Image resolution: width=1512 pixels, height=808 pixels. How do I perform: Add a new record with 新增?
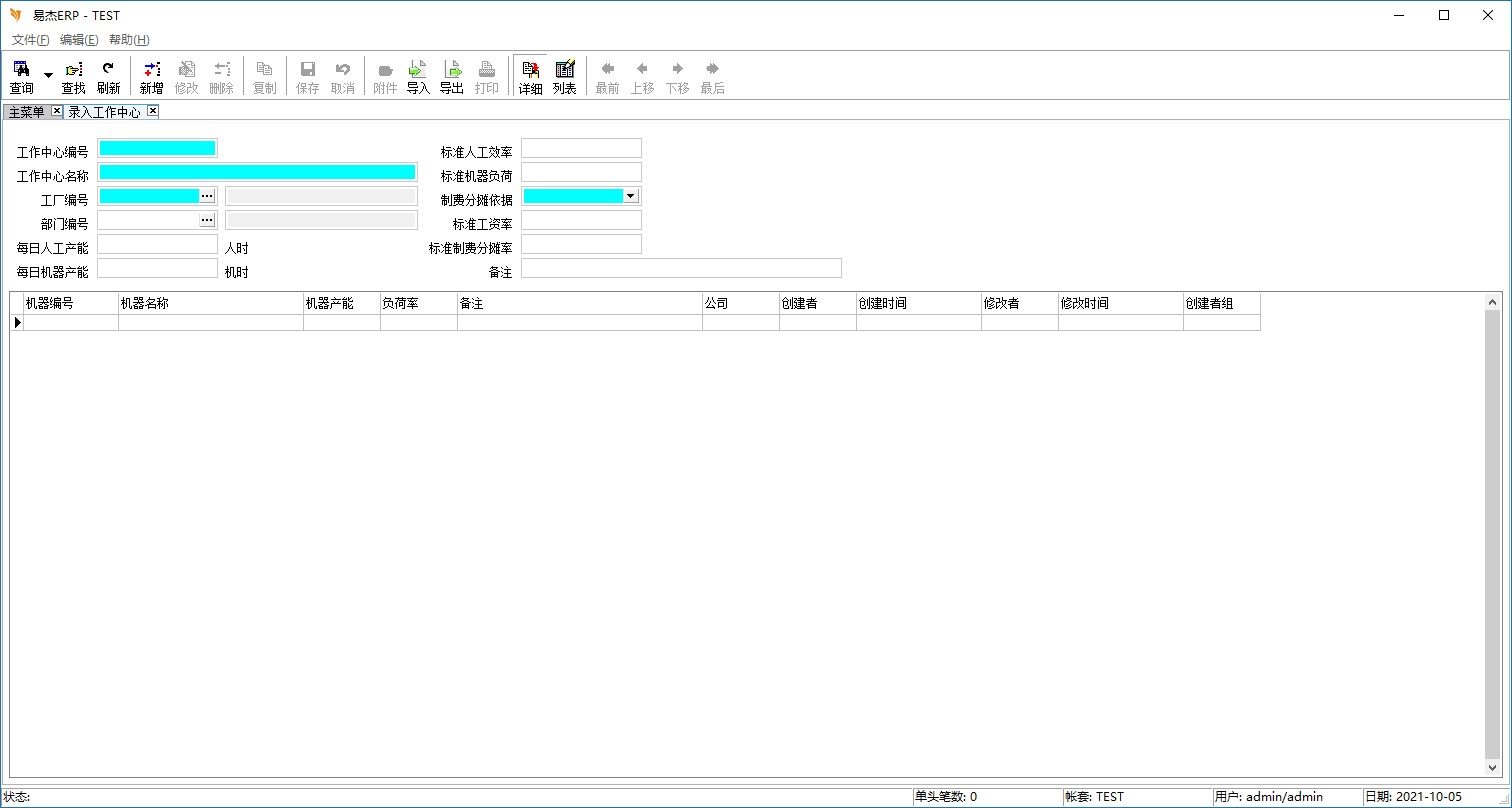click(x=151, y=76)
